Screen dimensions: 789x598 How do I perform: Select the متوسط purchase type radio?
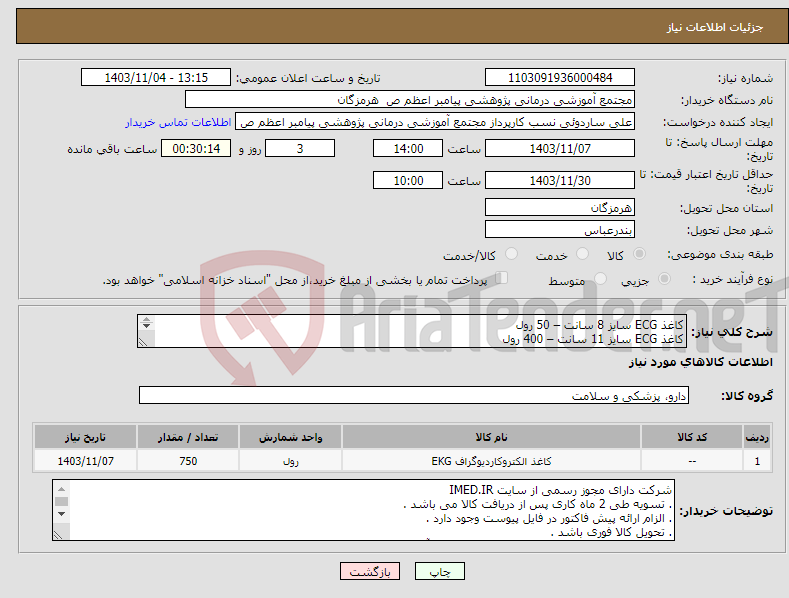click(600, 278)
